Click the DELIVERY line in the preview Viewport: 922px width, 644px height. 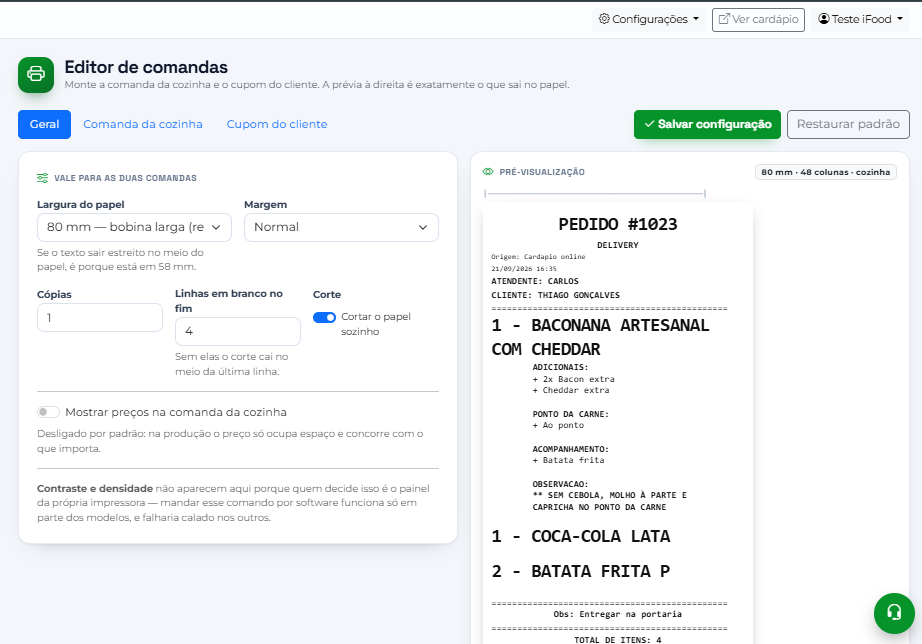click(x=617, y=245)
